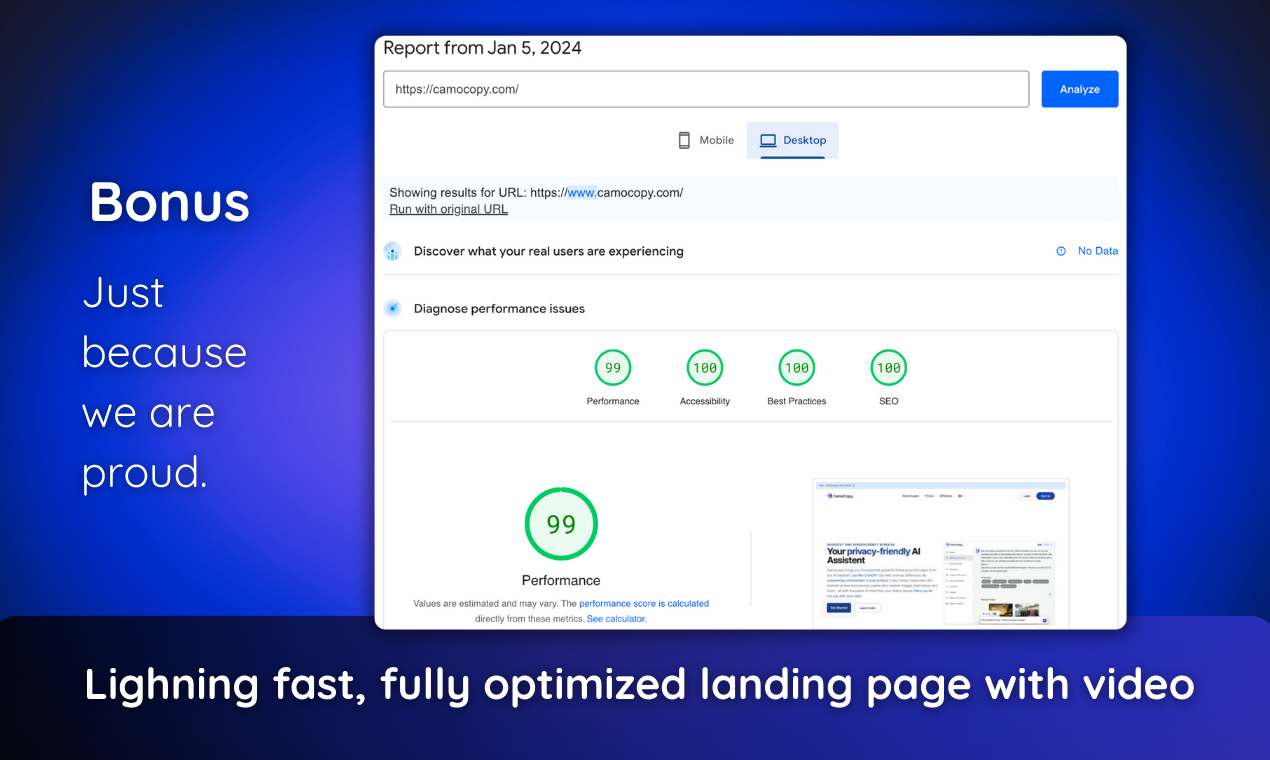Click the Showing results for URL text

tap(536, 193)
